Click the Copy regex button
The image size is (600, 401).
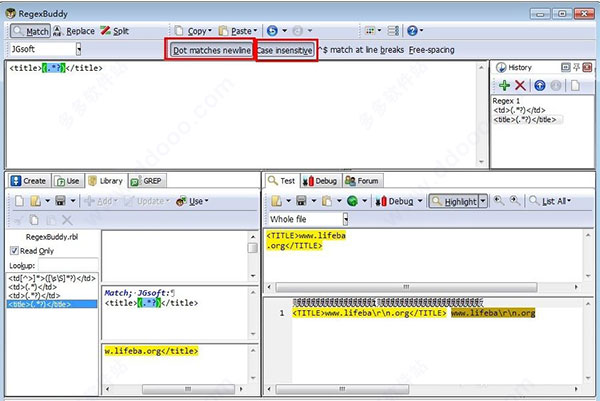[191, 31]
